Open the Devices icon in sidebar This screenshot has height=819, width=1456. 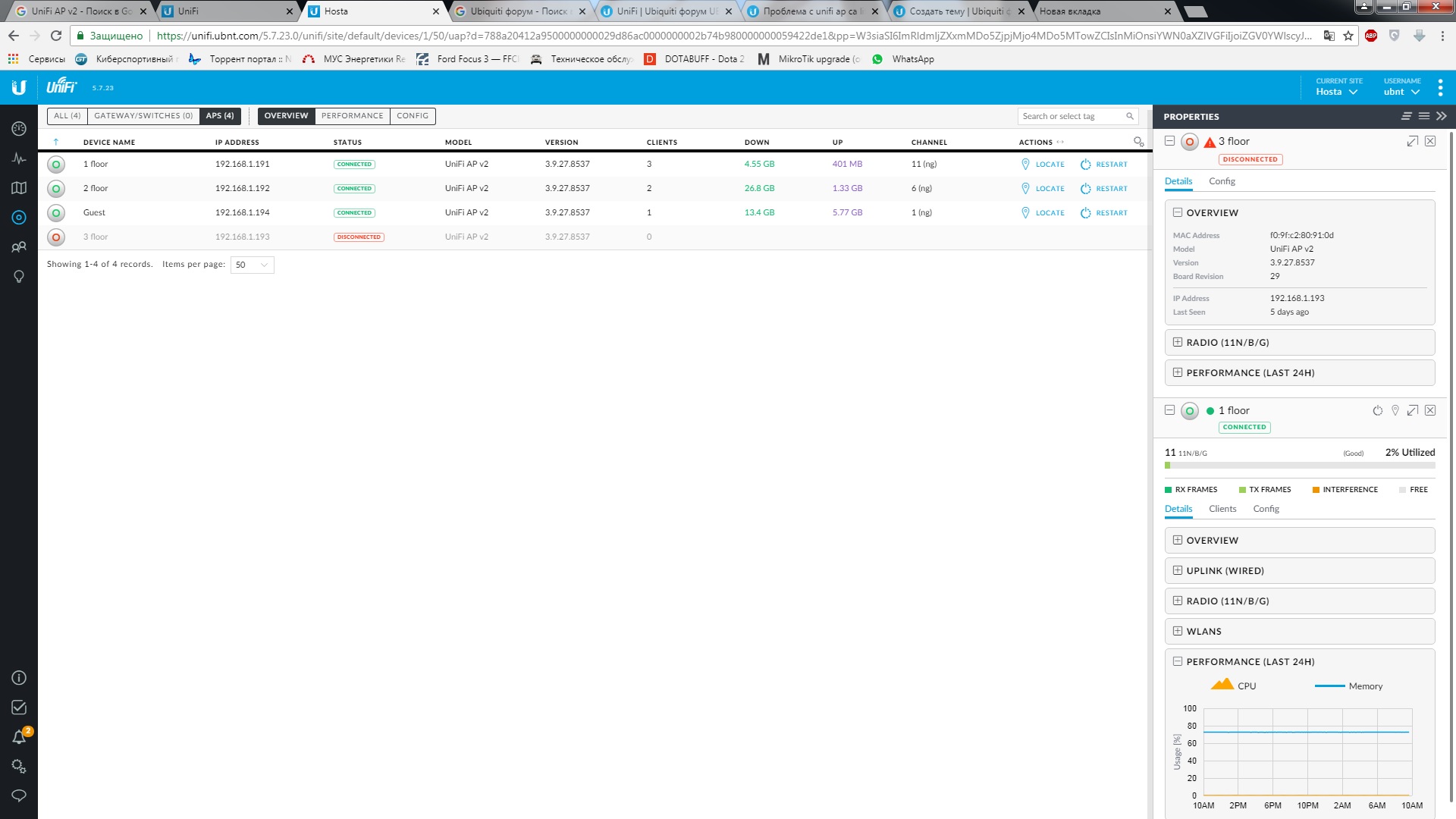point(19,218)
